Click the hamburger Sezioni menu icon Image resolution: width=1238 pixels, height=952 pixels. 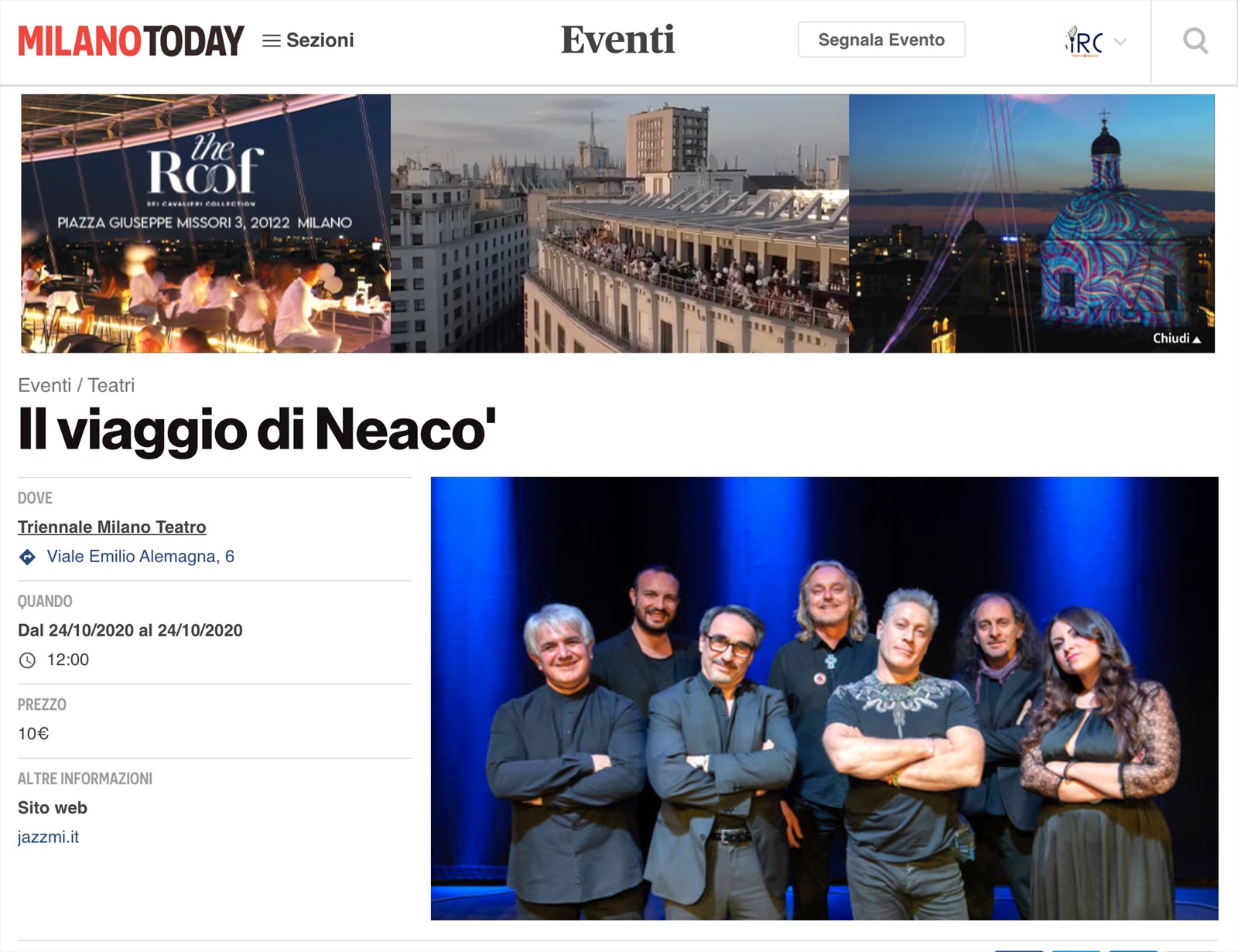click(271, 40)
